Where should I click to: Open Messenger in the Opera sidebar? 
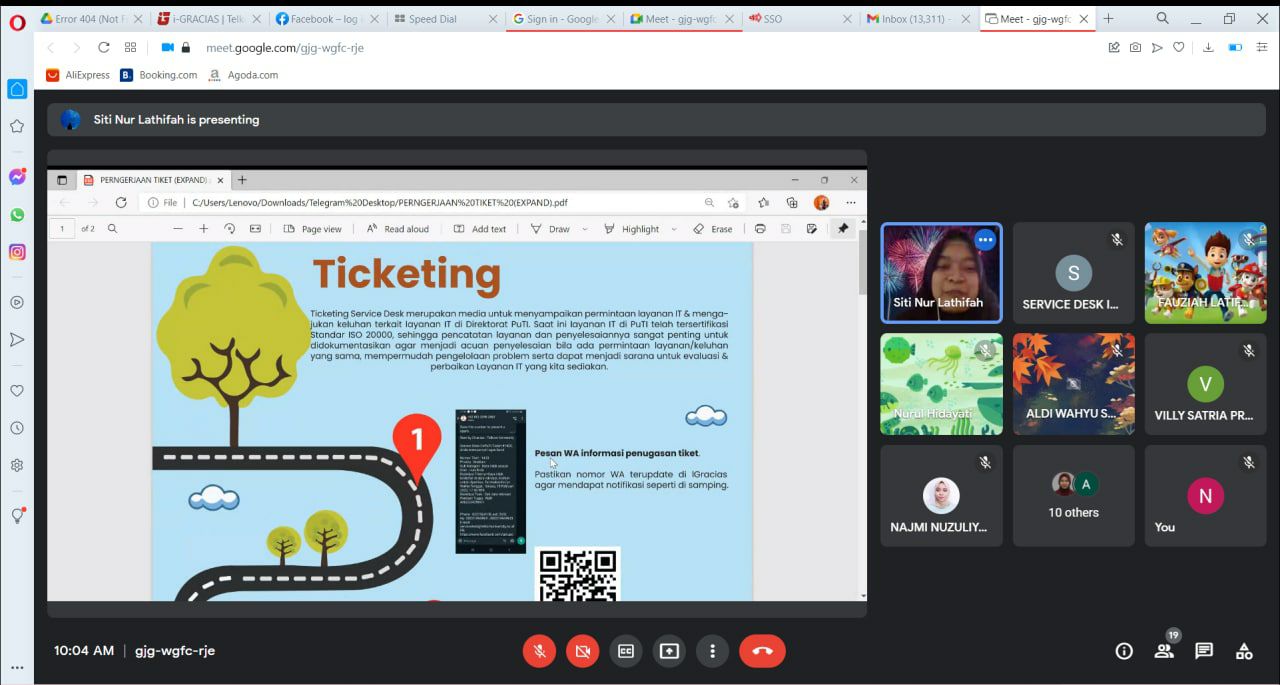[x=17, y=177]
